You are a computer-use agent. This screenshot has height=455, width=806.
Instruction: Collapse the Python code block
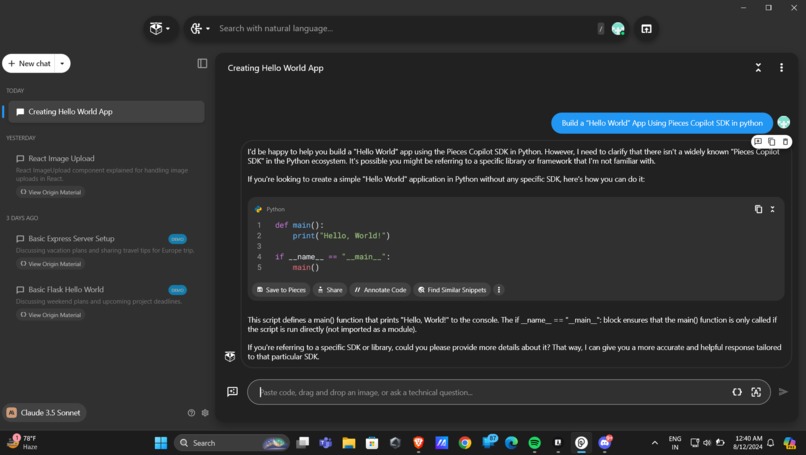point(772,209)
